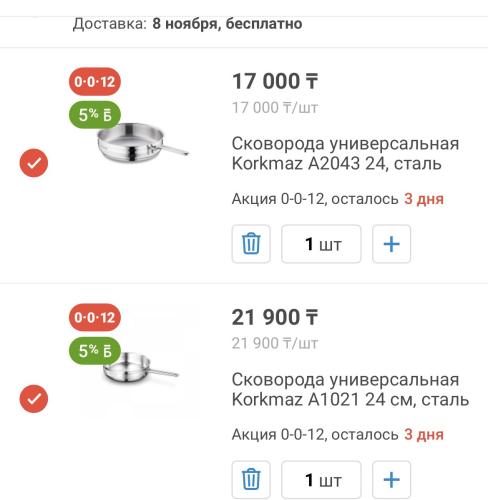
Task: Click the 5% bonus badge on A2043 pan
Action: coord(95,115)
